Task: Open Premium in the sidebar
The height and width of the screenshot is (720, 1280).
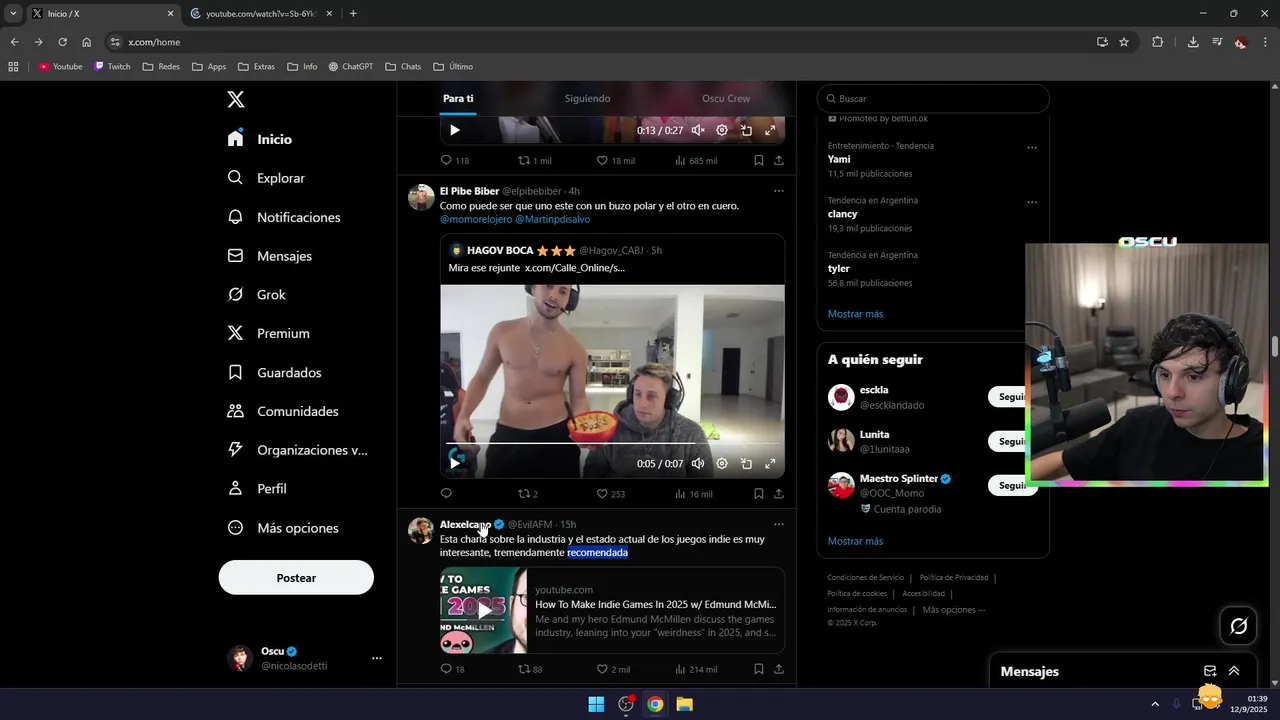Action: (269, 333)
